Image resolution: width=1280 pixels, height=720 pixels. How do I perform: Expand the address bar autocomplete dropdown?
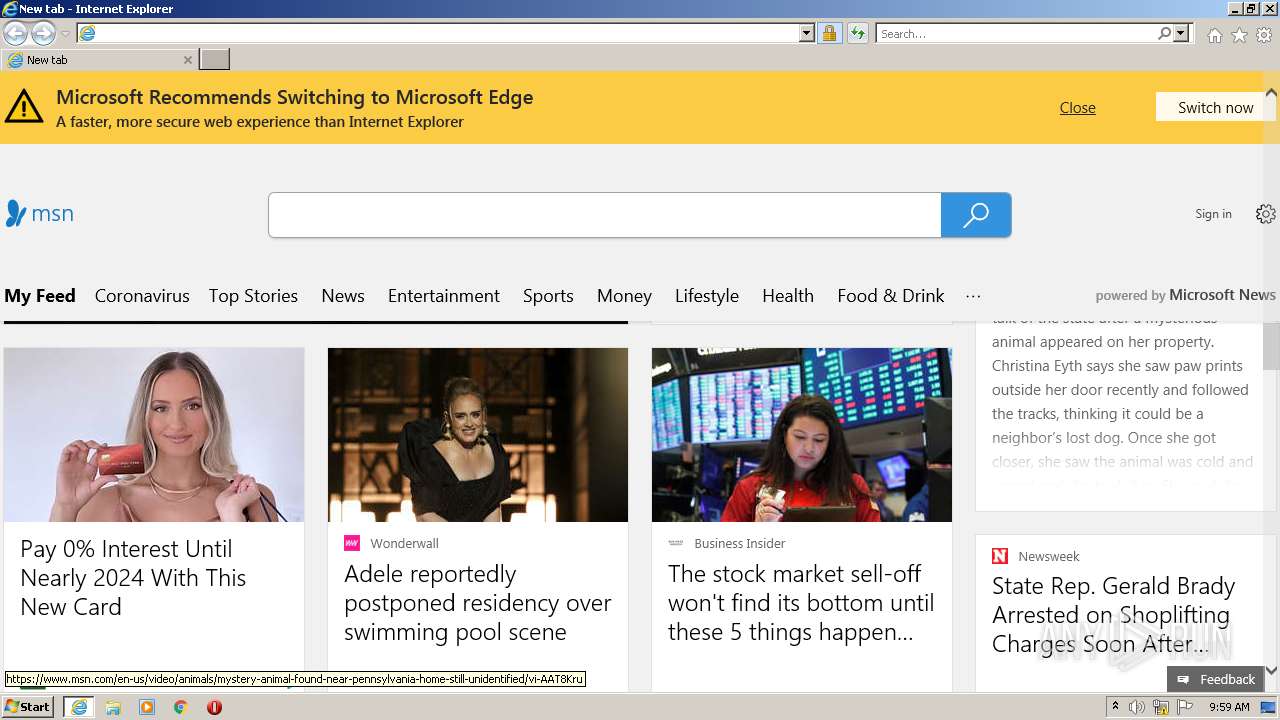point(807,34)
